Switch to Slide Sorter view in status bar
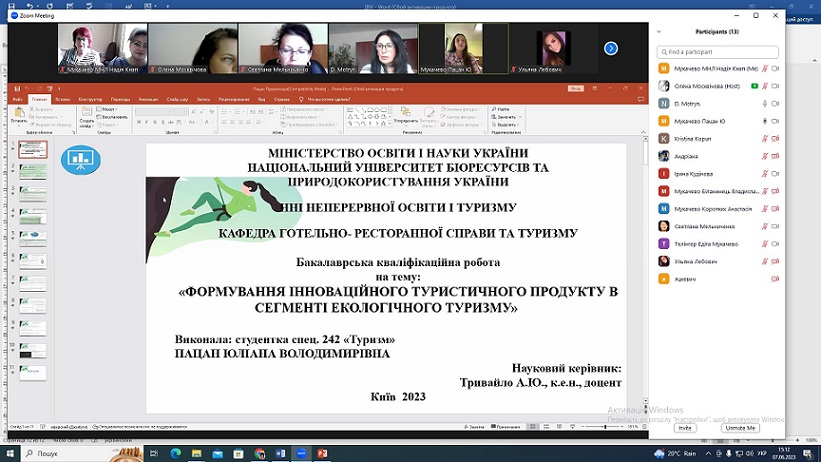 tap(546, 427)
